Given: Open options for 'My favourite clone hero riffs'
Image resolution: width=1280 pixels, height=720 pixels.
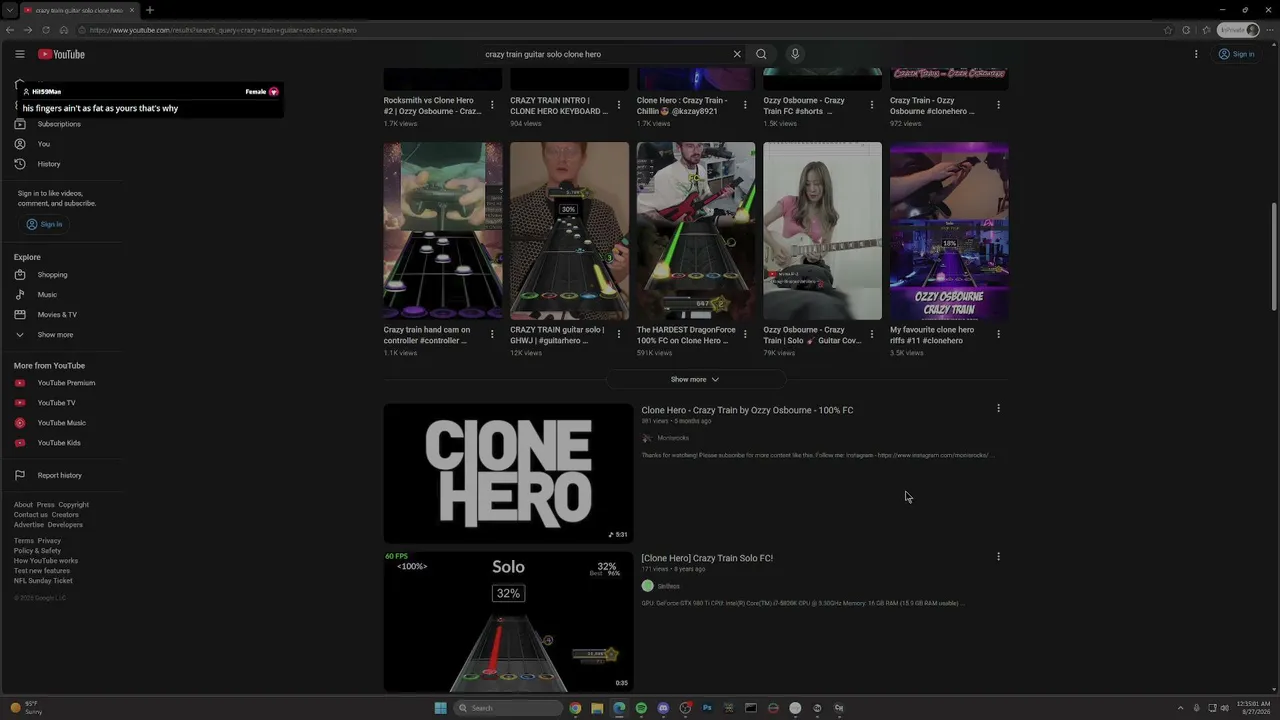Looking at the screenshot, I should pos(998,334).
